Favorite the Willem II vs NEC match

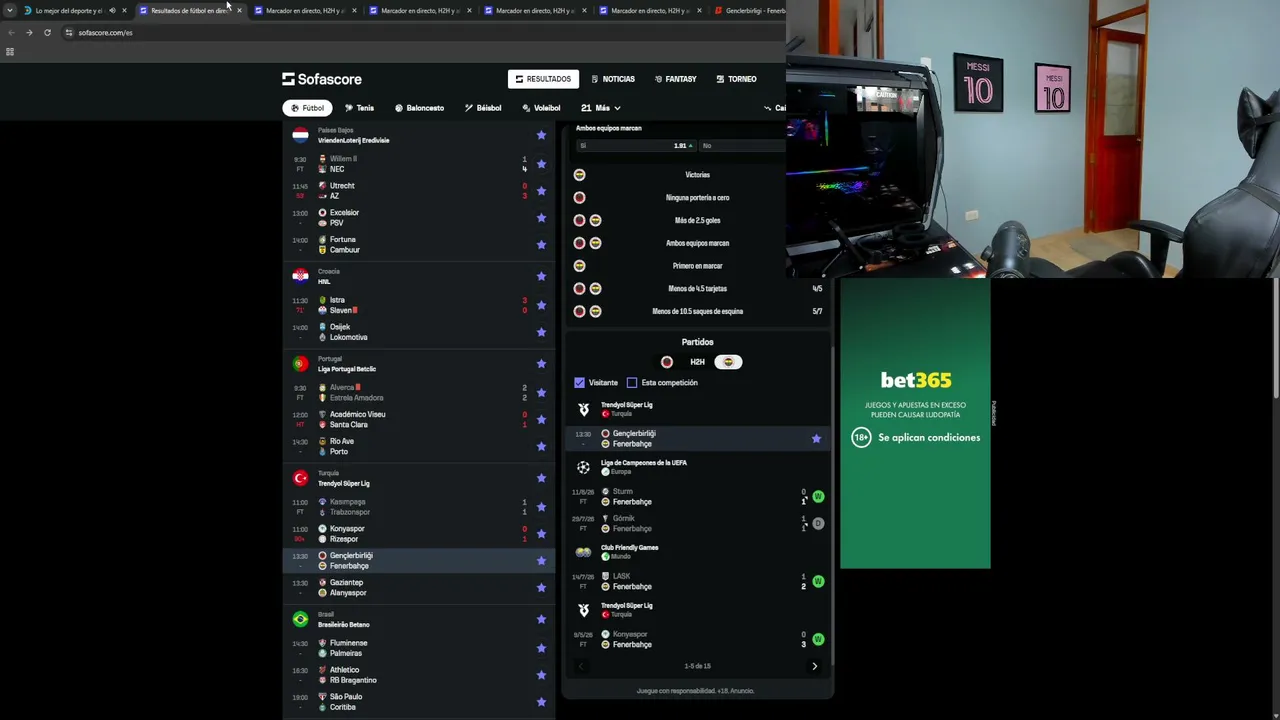coord(541,164)
